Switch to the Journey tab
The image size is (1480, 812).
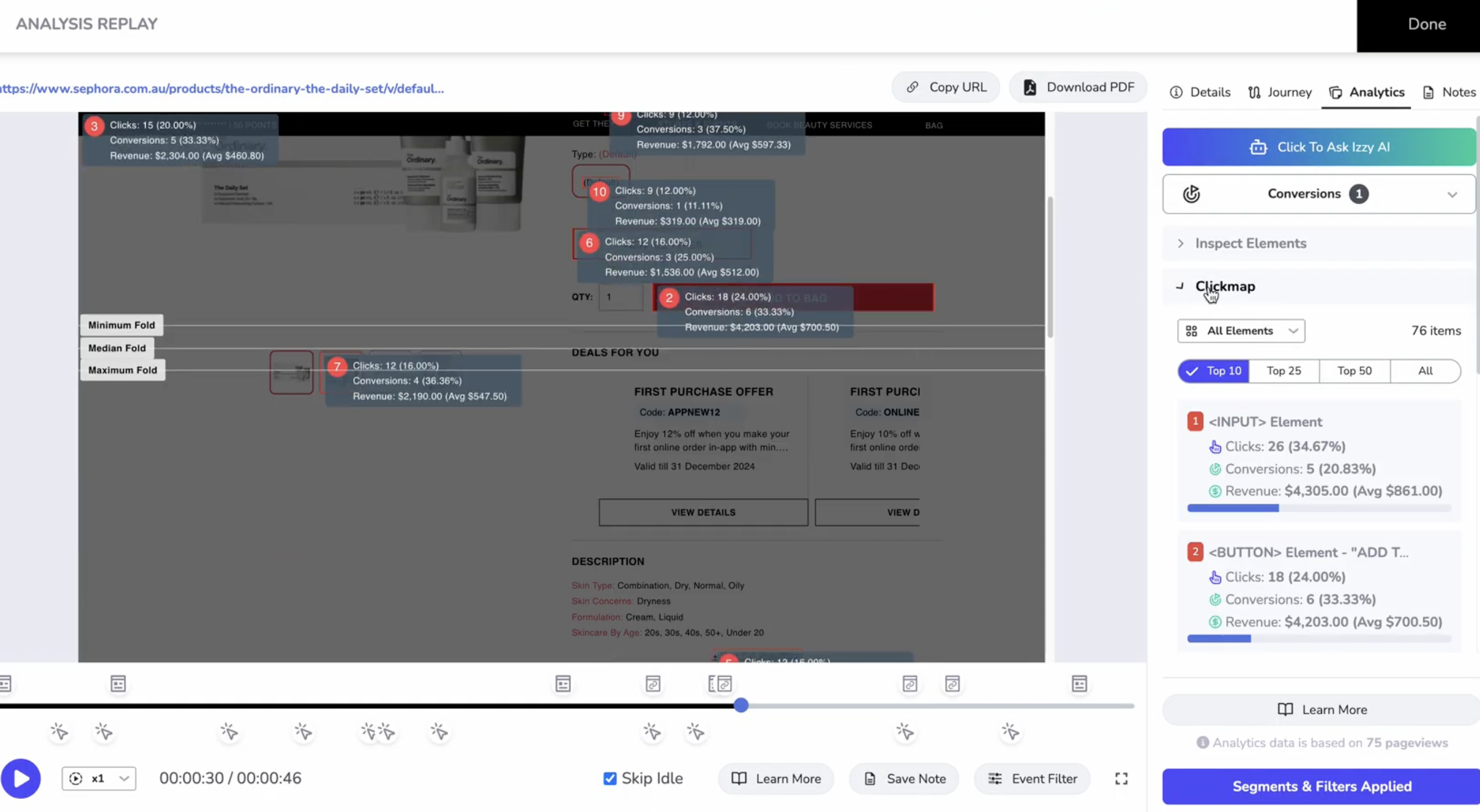[x=1280, y=92]
